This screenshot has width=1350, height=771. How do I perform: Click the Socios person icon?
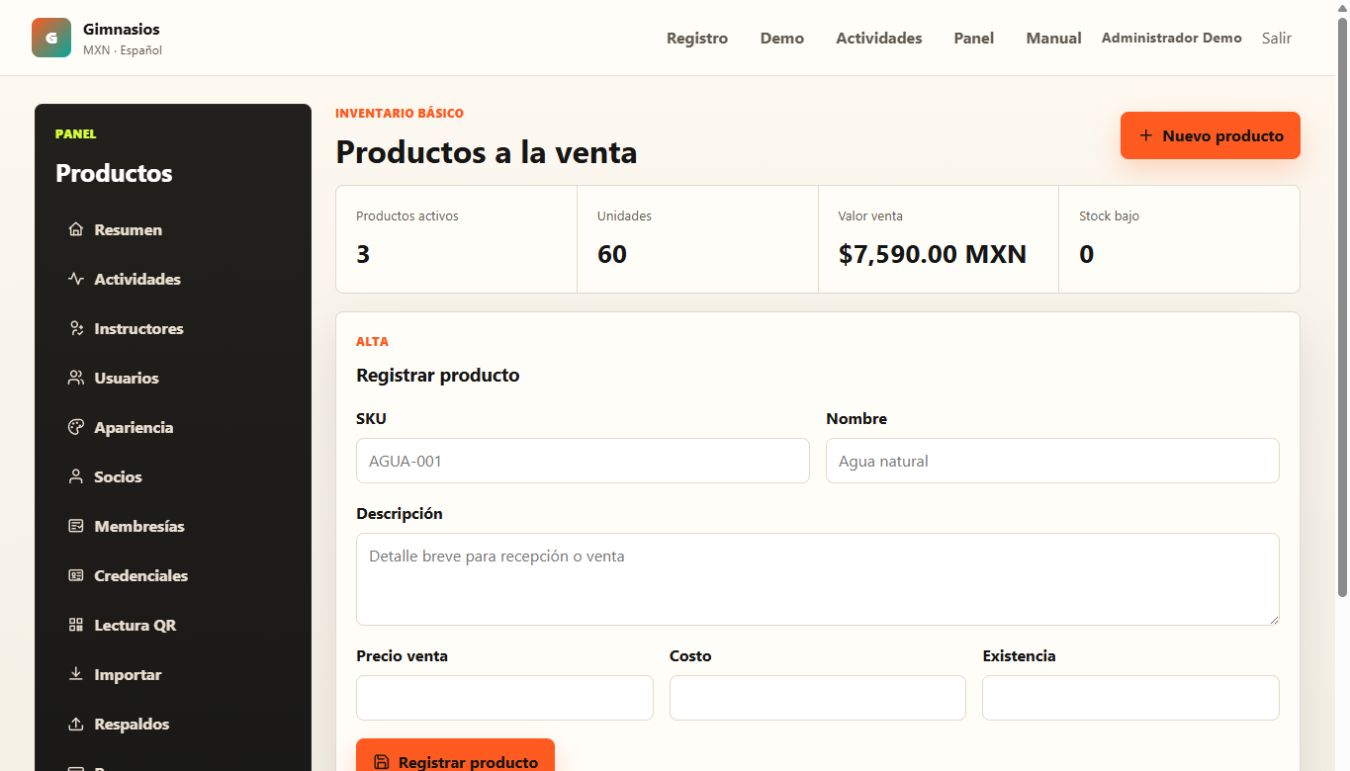[76, 477]
